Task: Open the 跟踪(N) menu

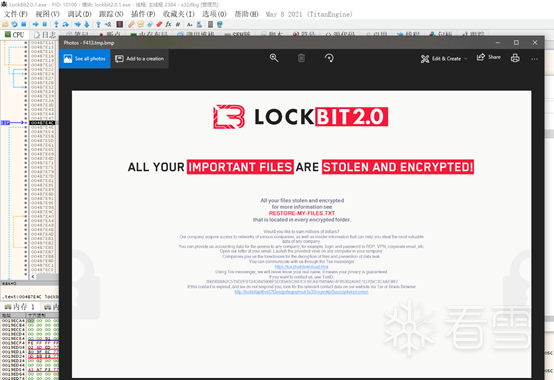Action: (x=111, y=14)
